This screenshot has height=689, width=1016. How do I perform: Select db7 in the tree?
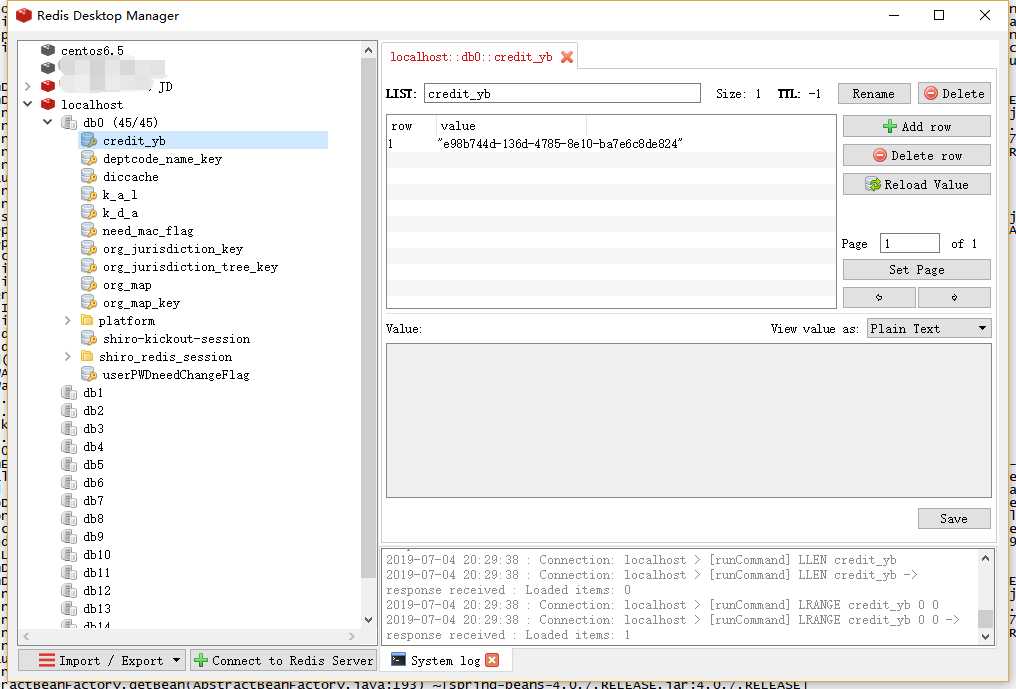pyautogui.click(x=93, y=500)
